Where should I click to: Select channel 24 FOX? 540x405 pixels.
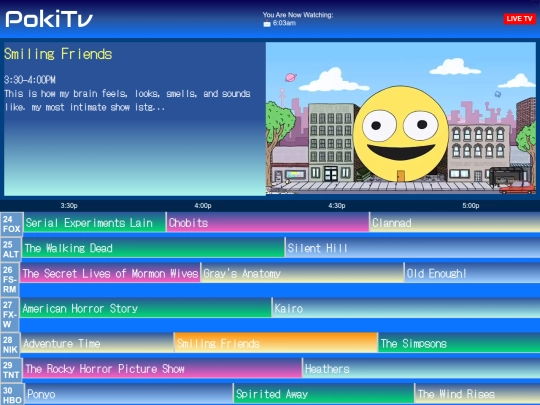tap(11, 224)
